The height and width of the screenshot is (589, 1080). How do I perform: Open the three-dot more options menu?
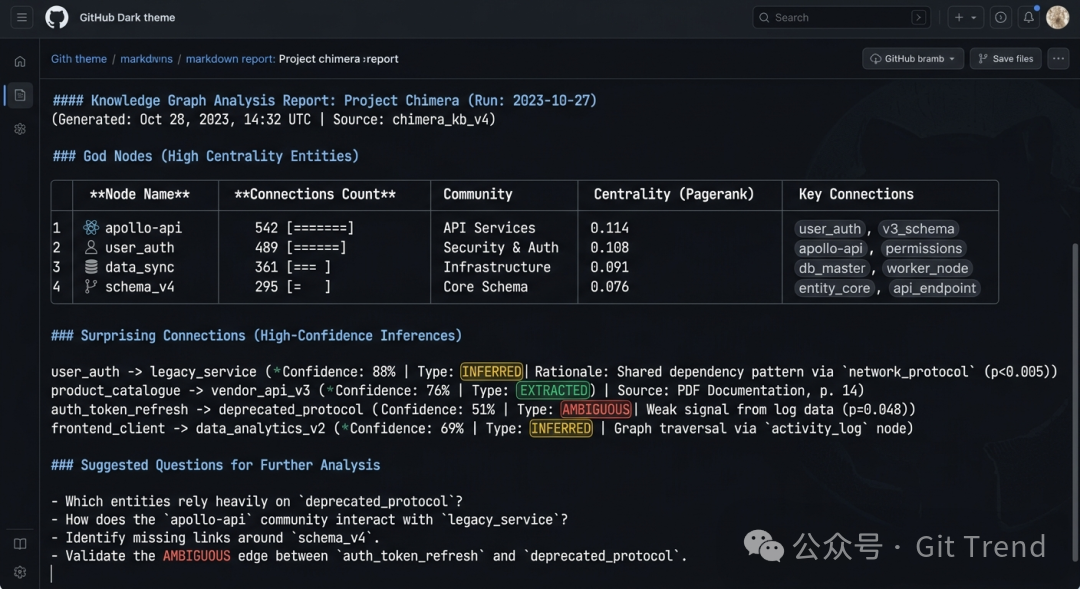tap(1058, 59)
